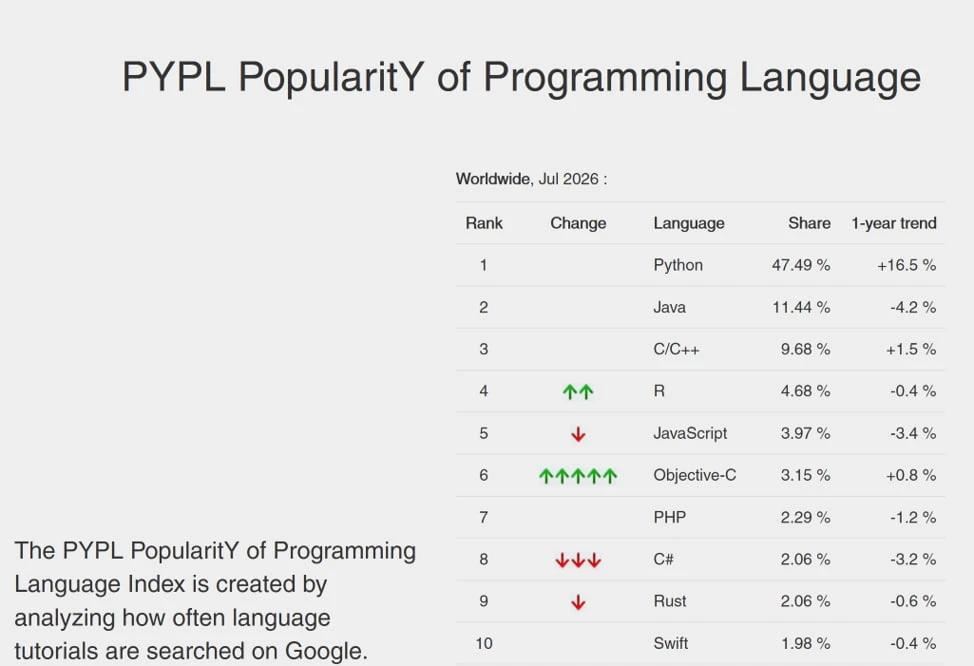This screenshot has height=666, width=974.
Task: Click Objective-C's trend value +0.8 %
Action: pyautogui.click(x=911, y=475)
